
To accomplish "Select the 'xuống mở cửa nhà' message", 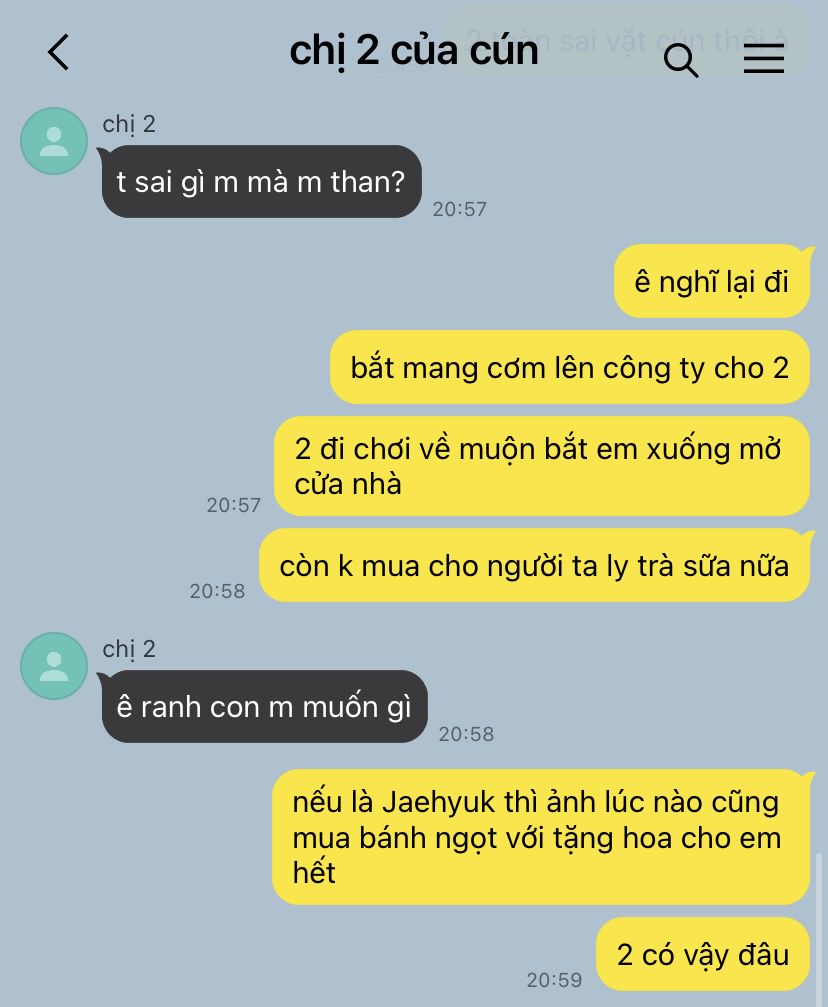I will (x=542, y=466).
